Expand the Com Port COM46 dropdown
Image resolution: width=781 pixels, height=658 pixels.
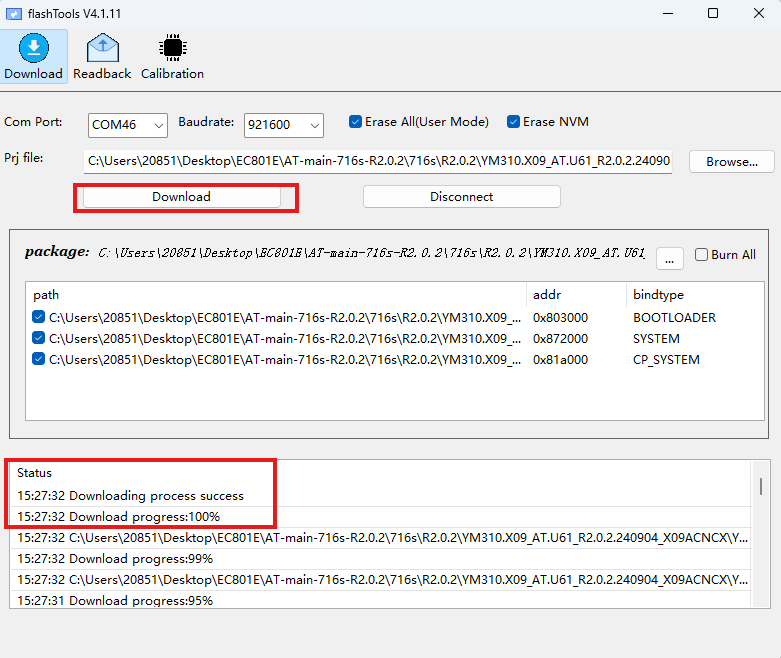pyautogui.click(x=128, y=125)
